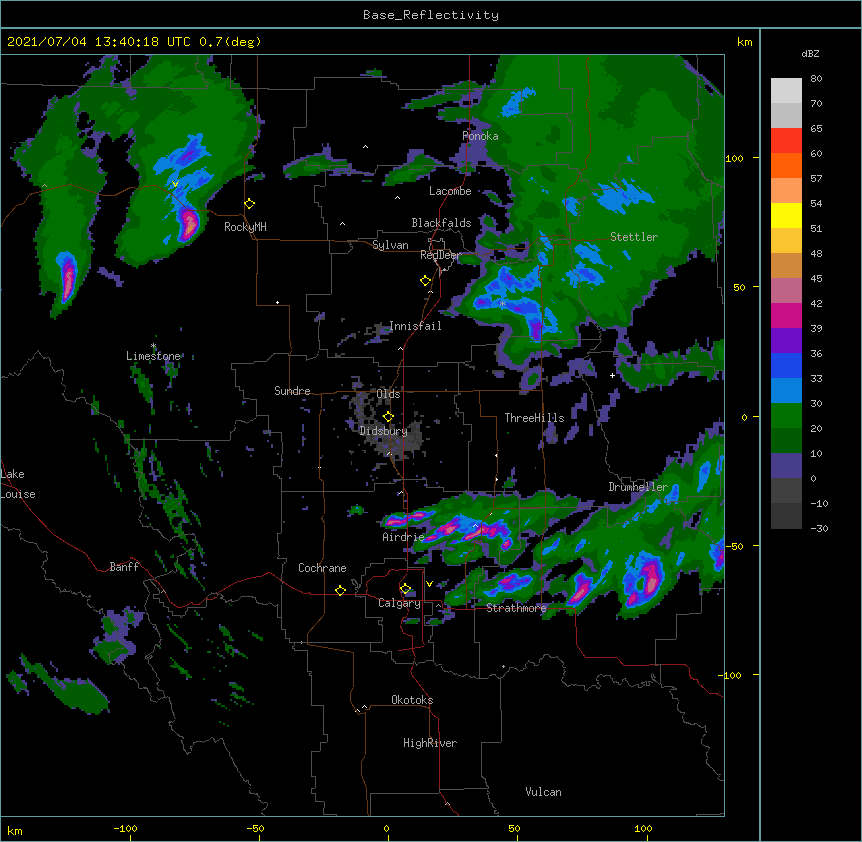Click the Olds city label
Screen dimensions: 862x842
coord(388,394)
